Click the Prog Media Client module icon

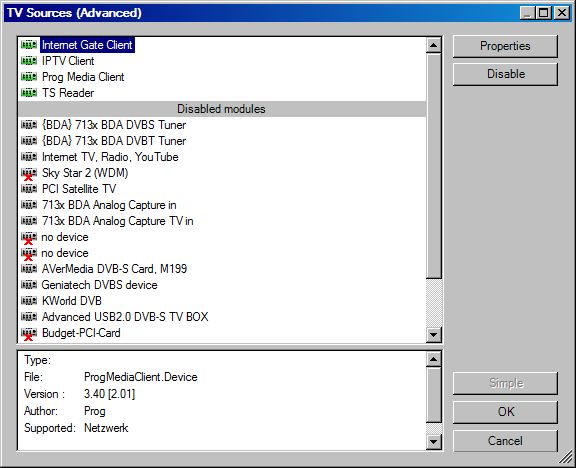29,77
